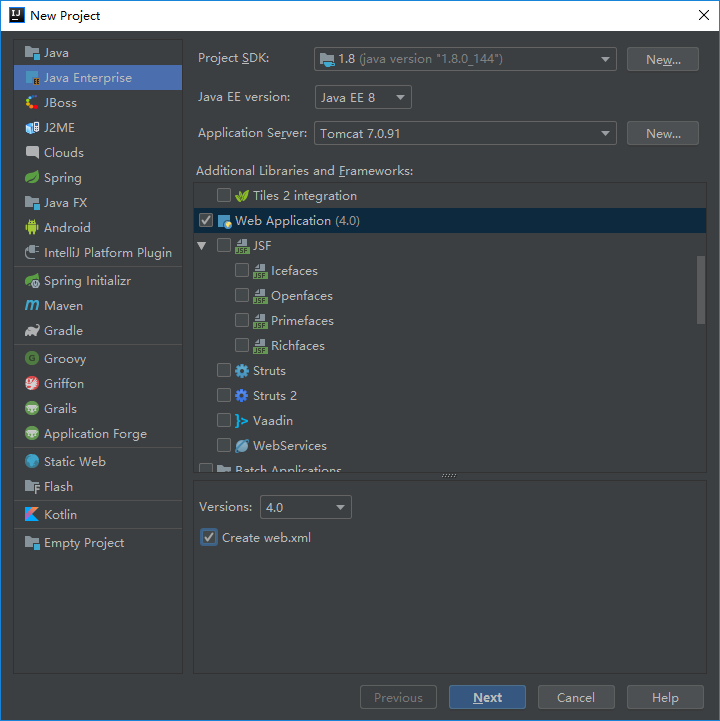
Task: Click the Java Enterprise icon in sidebar
Action: (x=32, y=78)
